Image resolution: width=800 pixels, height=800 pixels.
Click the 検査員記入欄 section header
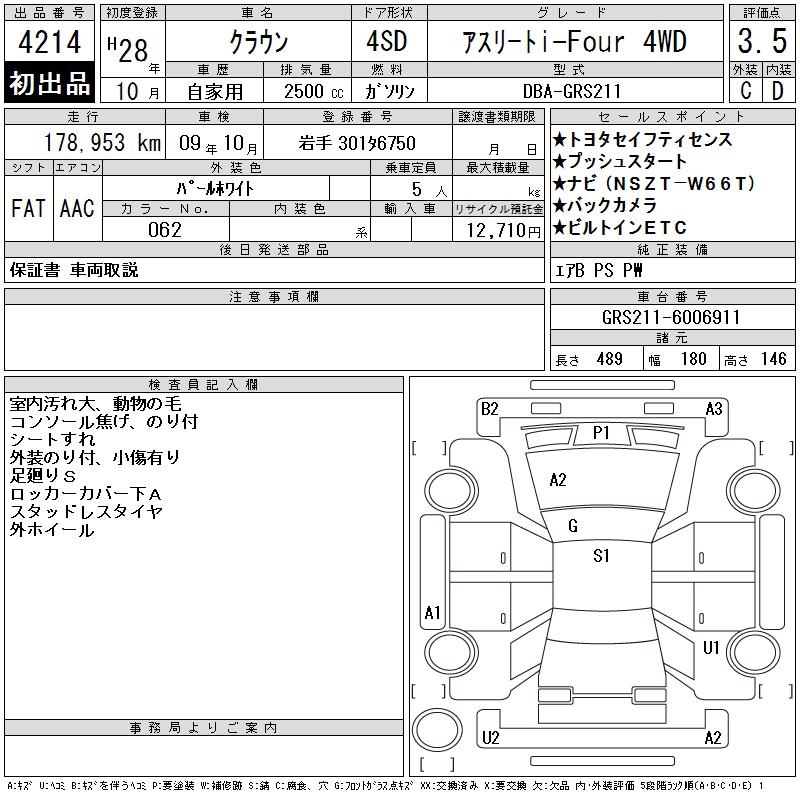204,384
